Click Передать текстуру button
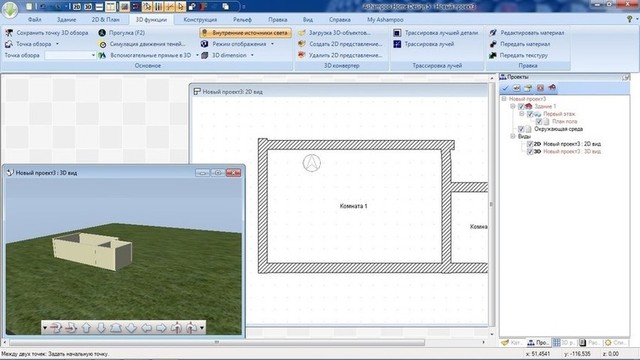The image size is (640, 360). click(519, 55)
